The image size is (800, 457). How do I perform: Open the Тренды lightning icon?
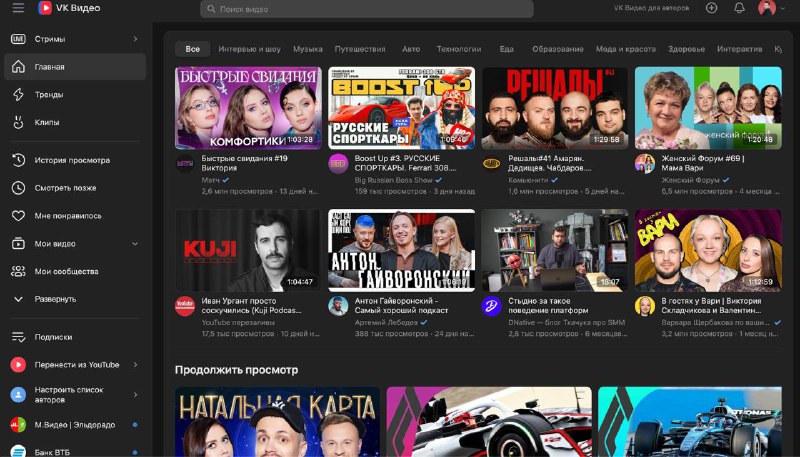tap(18, 94)
